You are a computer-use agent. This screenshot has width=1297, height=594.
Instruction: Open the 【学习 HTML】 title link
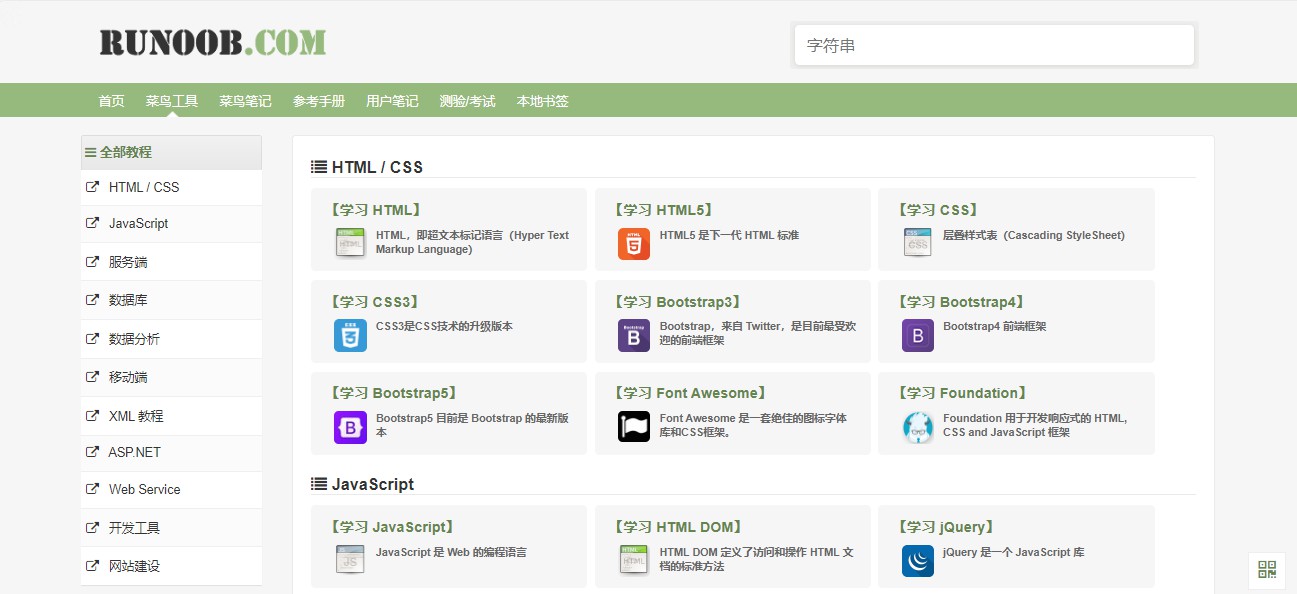(x=375, y=210)
